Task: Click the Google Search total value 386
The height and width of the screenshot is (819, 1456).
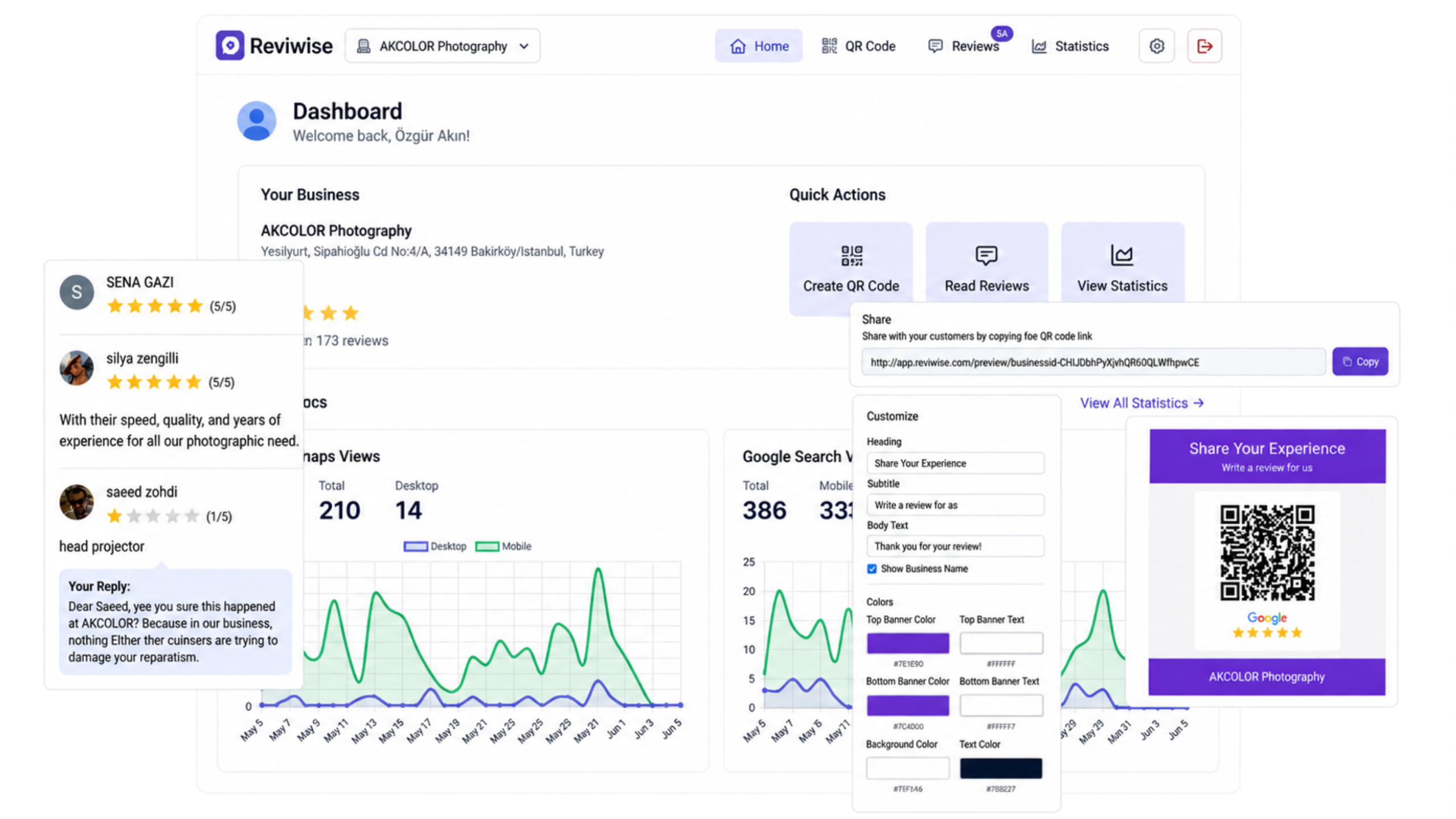Action: pyautogui.click(x=764, y=510)
